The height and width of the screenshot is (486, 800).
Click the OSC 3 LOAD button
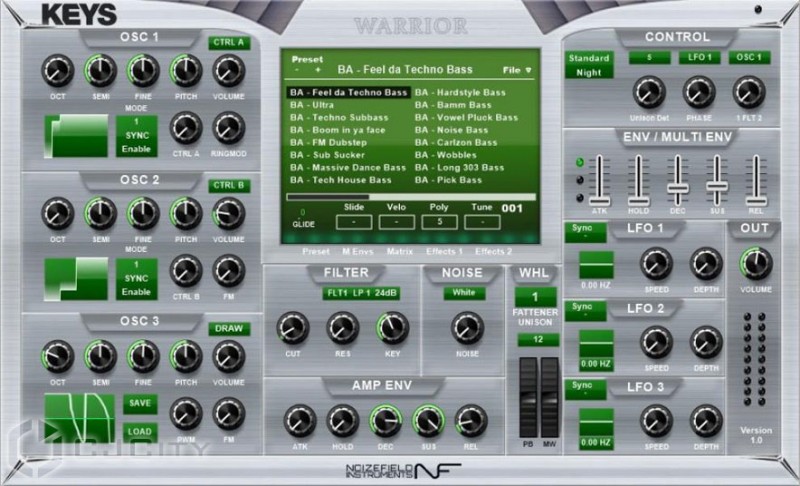140,431
